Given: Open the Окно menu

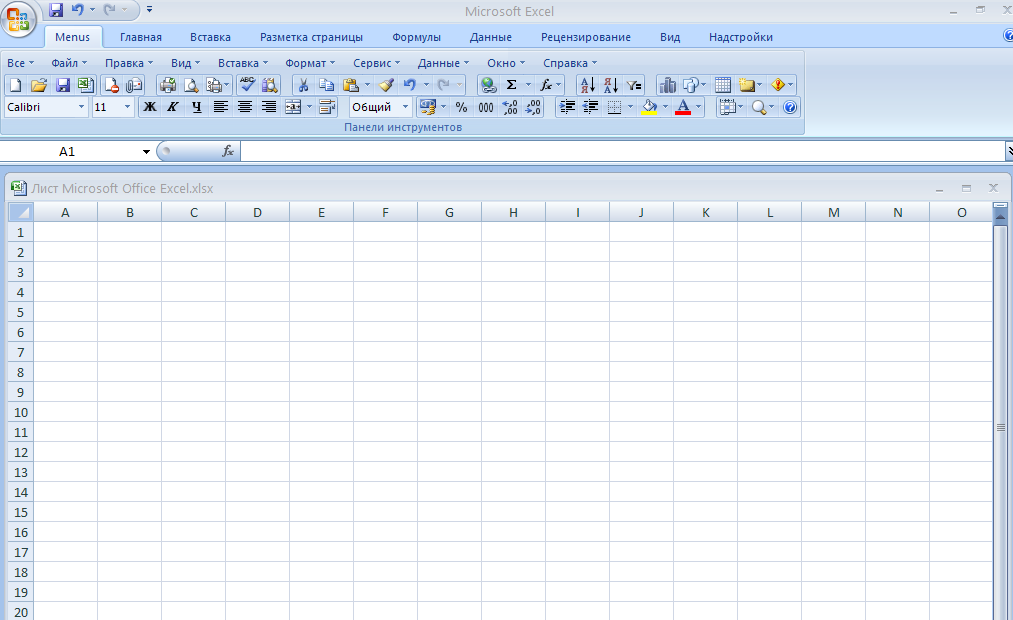Looking at the screenshot, I should 506,63.
